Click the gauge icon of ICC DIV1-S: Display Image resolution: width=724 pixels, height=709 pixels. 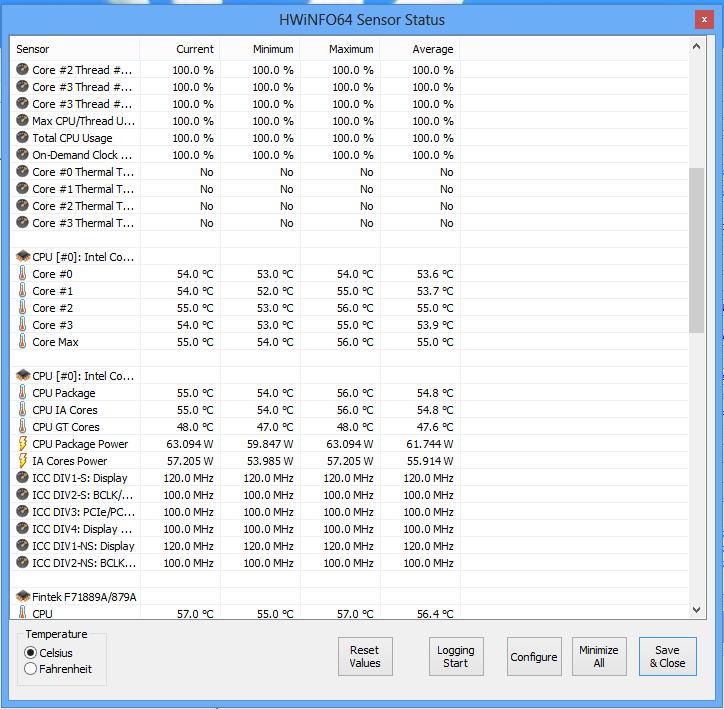[22, 477]
